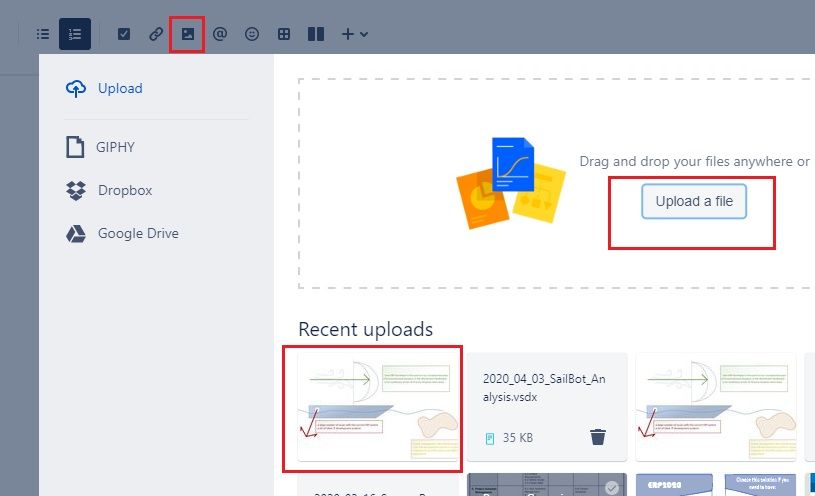
Task: Click the GIPHY file icon
Action: tap(75, 147)
